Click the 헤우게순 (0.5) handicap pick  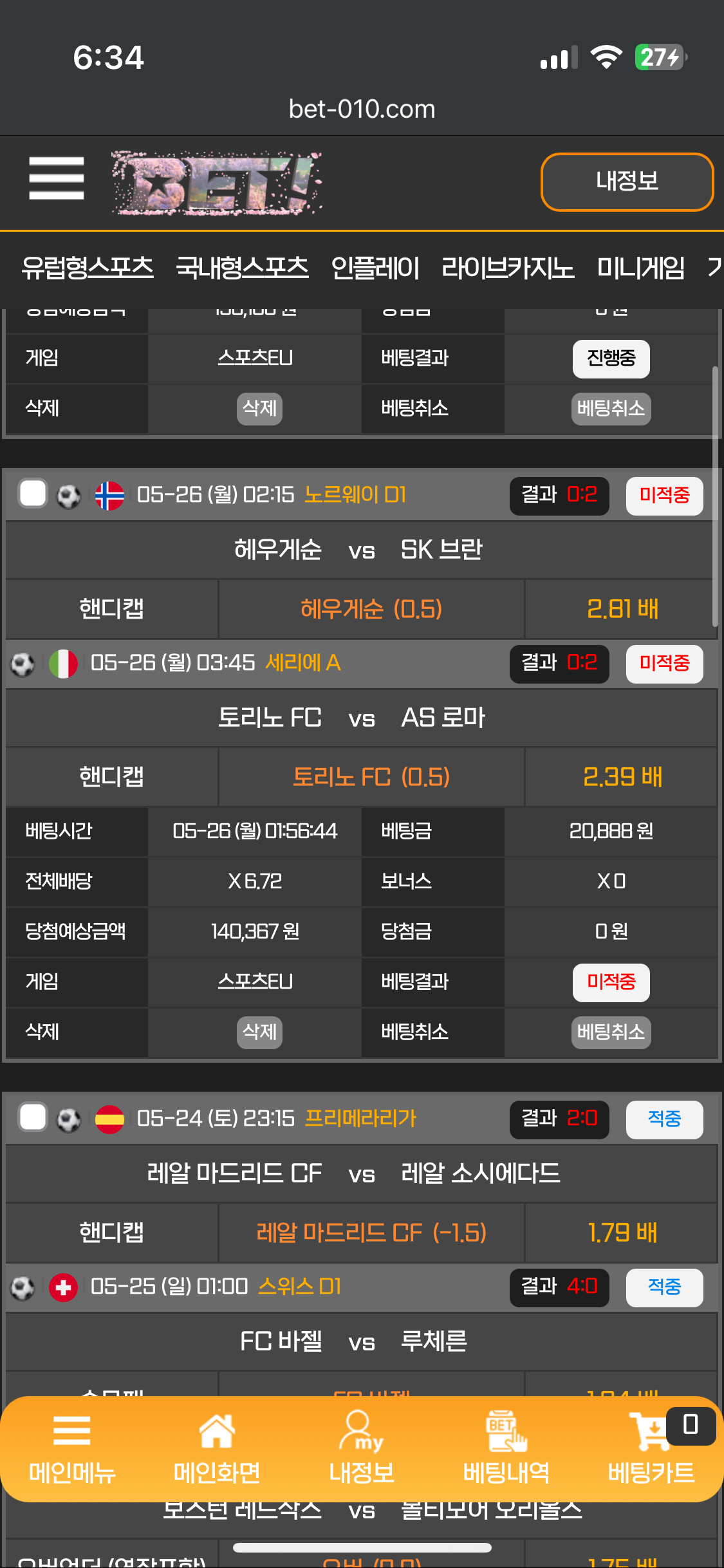click(371, 609)
